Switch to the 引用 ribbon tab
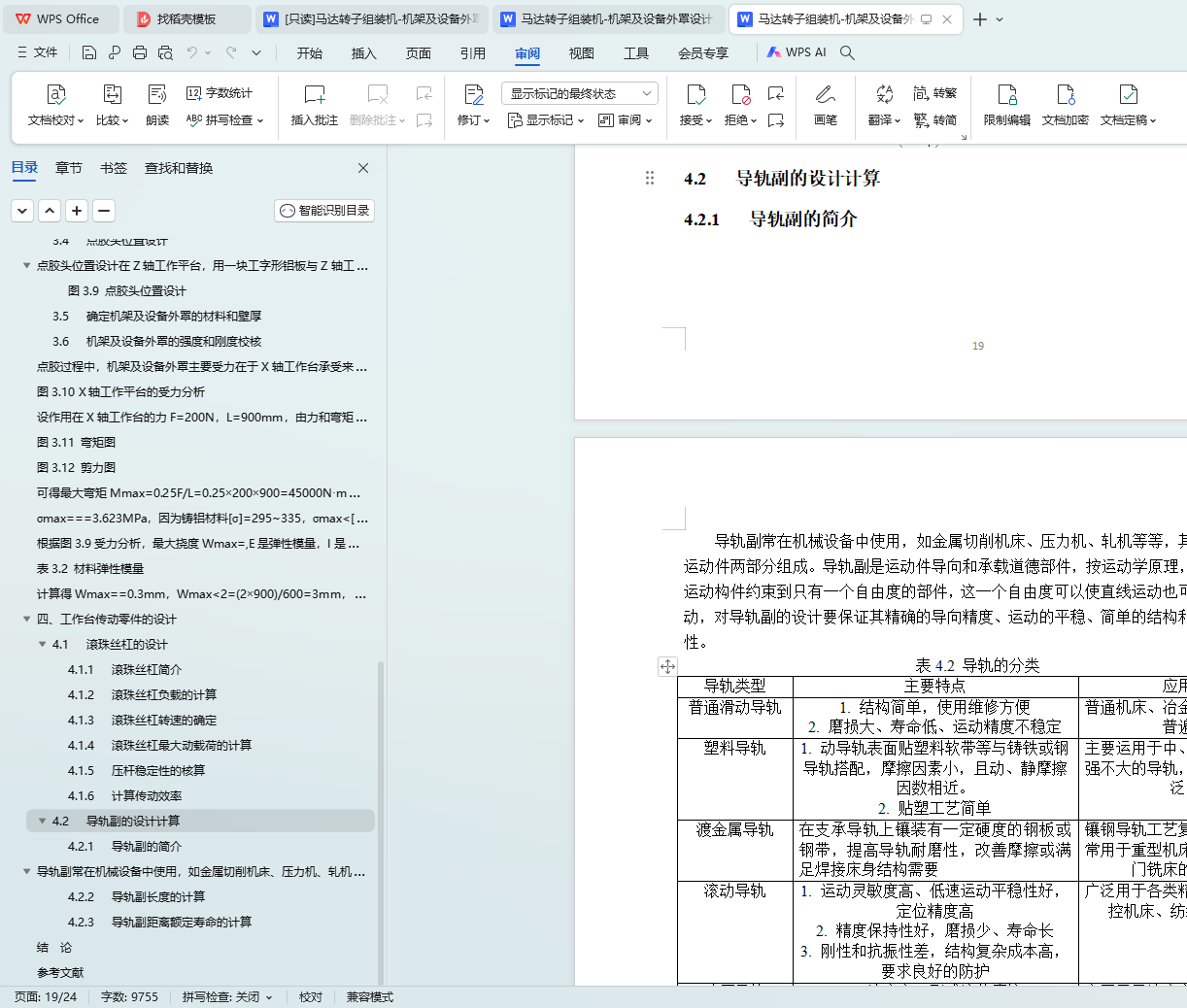 pos(473,53)
